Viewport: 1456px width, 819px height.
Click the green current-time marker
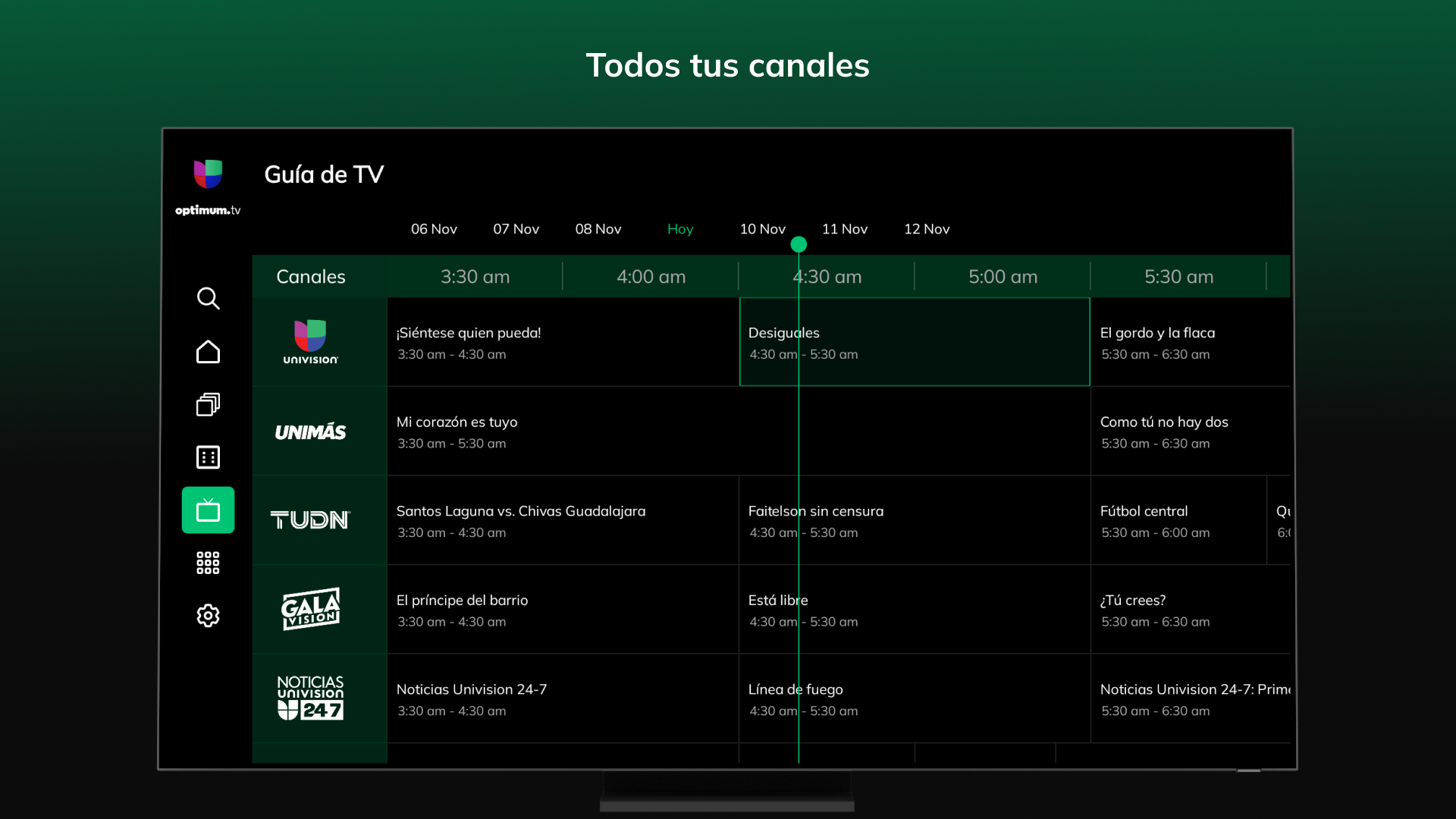pyautogui.click(x=799, y=244)
